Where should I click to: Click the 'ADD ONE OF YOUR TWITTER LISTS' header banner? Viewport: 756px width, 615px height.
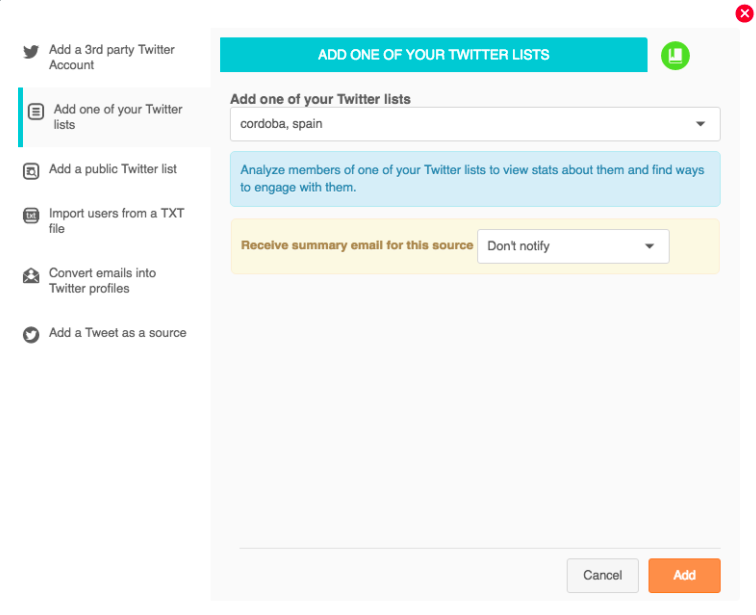433,55
